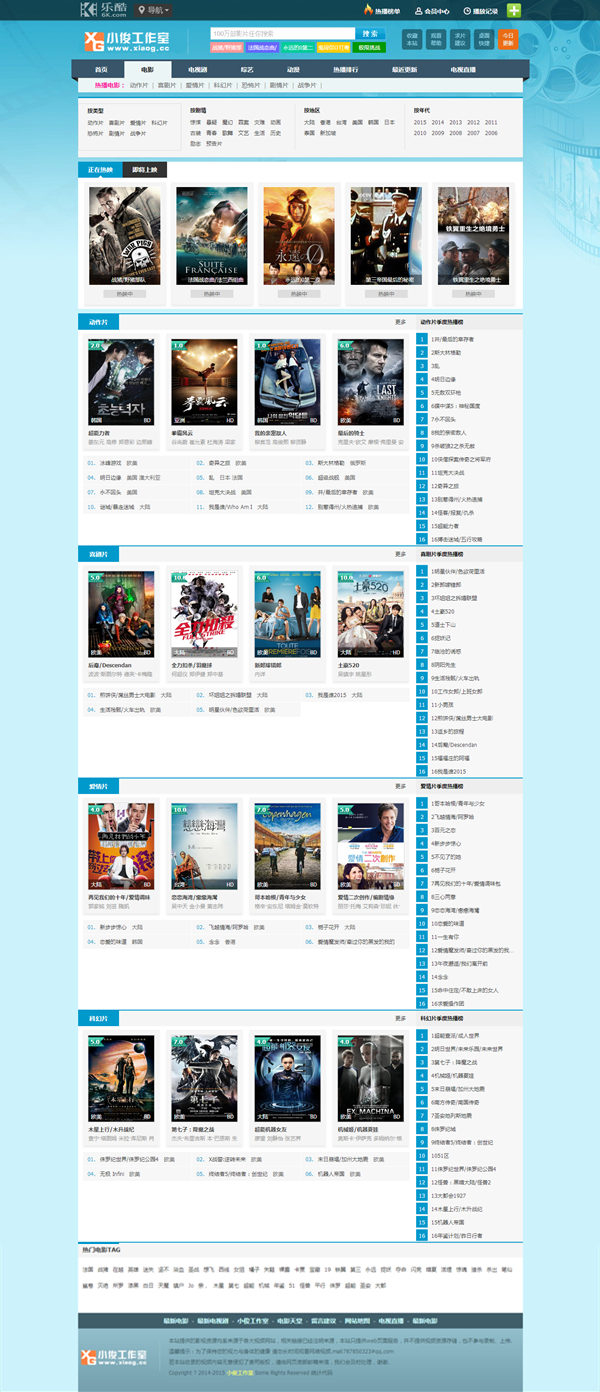Open list item 11 我是谁/Who Am I
Viewport: 600px width, 1392px height.
coord(232,507)
